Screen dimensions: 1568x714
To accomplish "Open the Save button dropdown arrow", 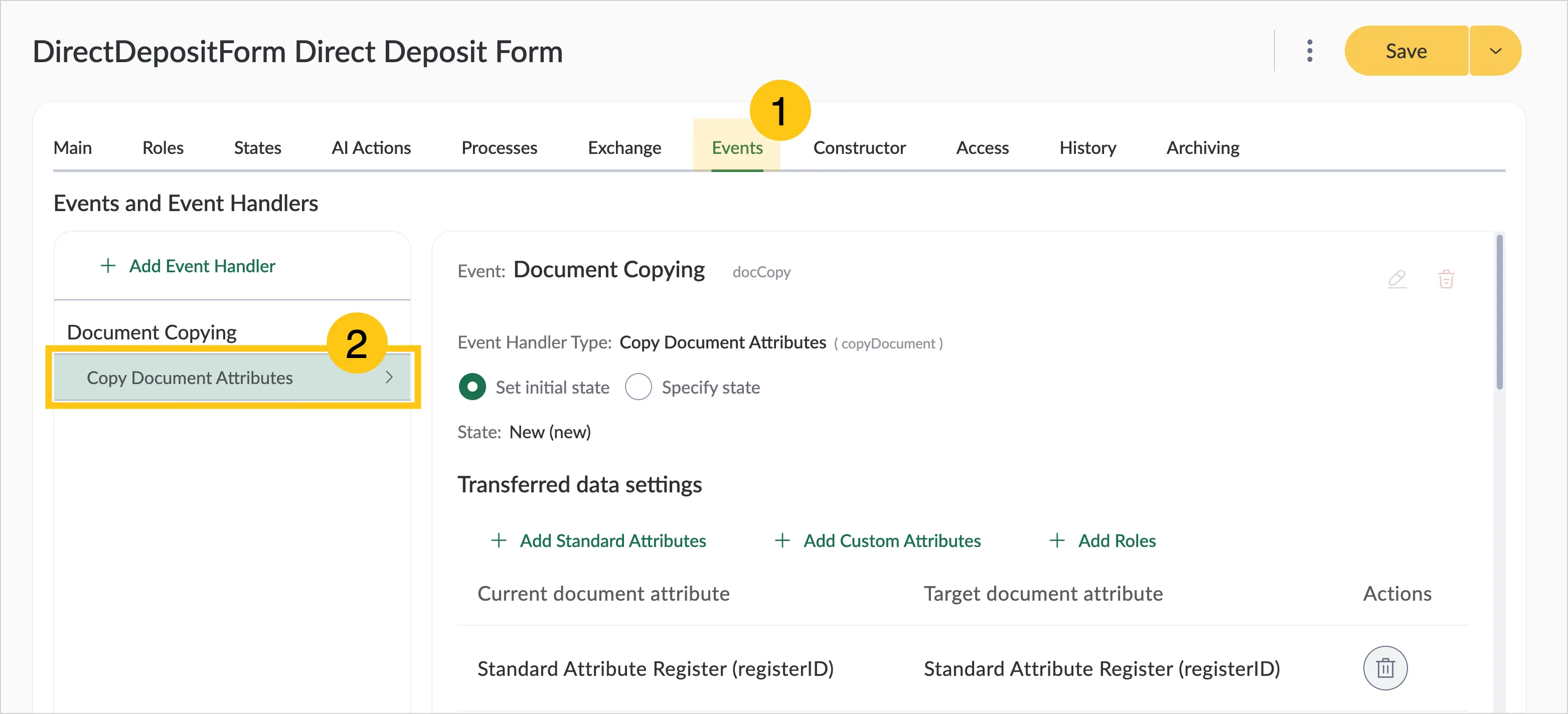I will tap(1495, 51).
